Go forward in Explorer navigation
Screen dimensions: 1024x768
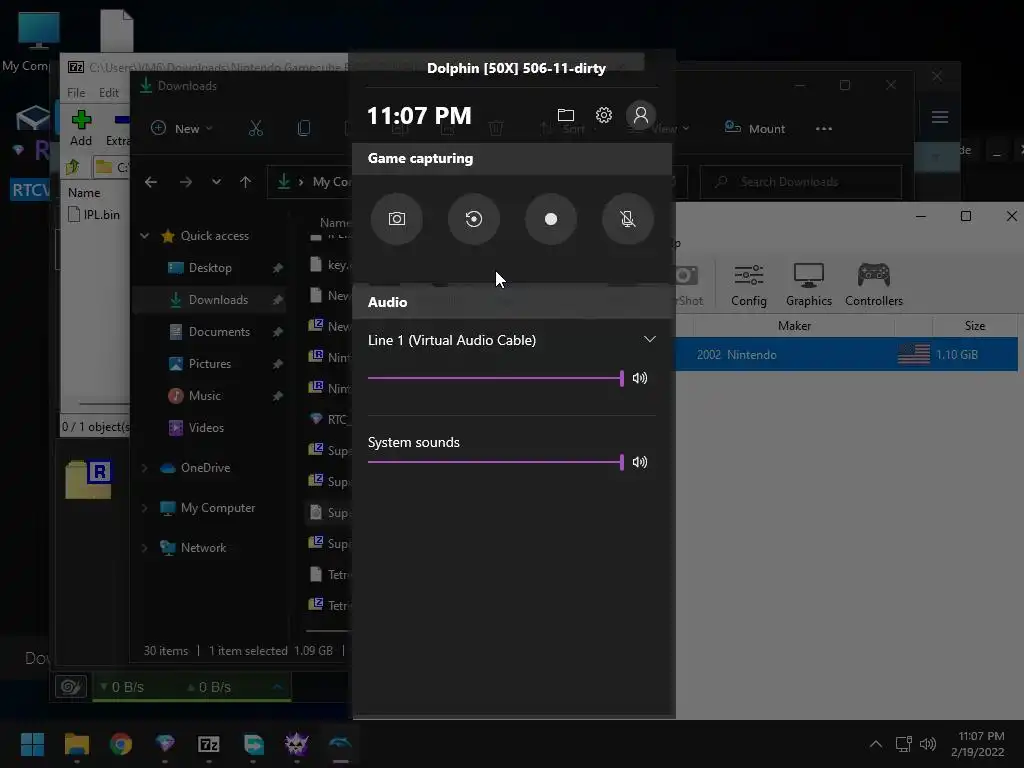(x=185, y=182)
